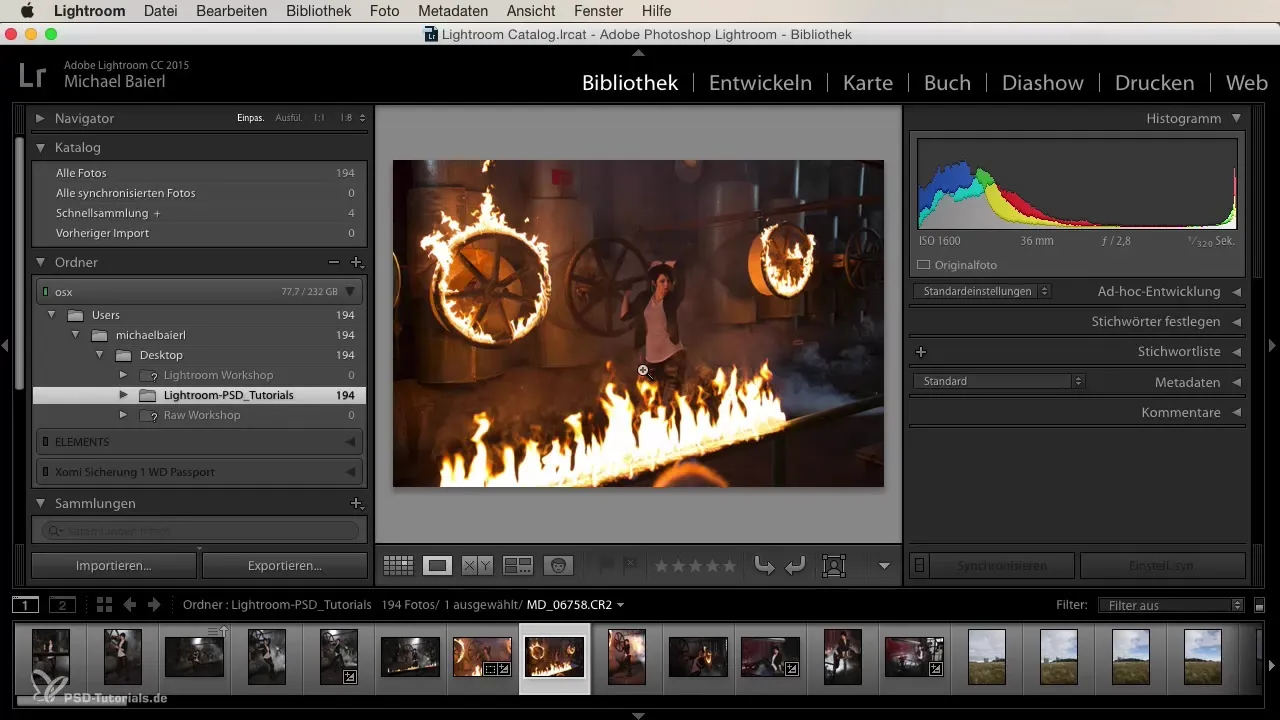
Task: Rotate photo clockwise
Action: coord(796,566)
